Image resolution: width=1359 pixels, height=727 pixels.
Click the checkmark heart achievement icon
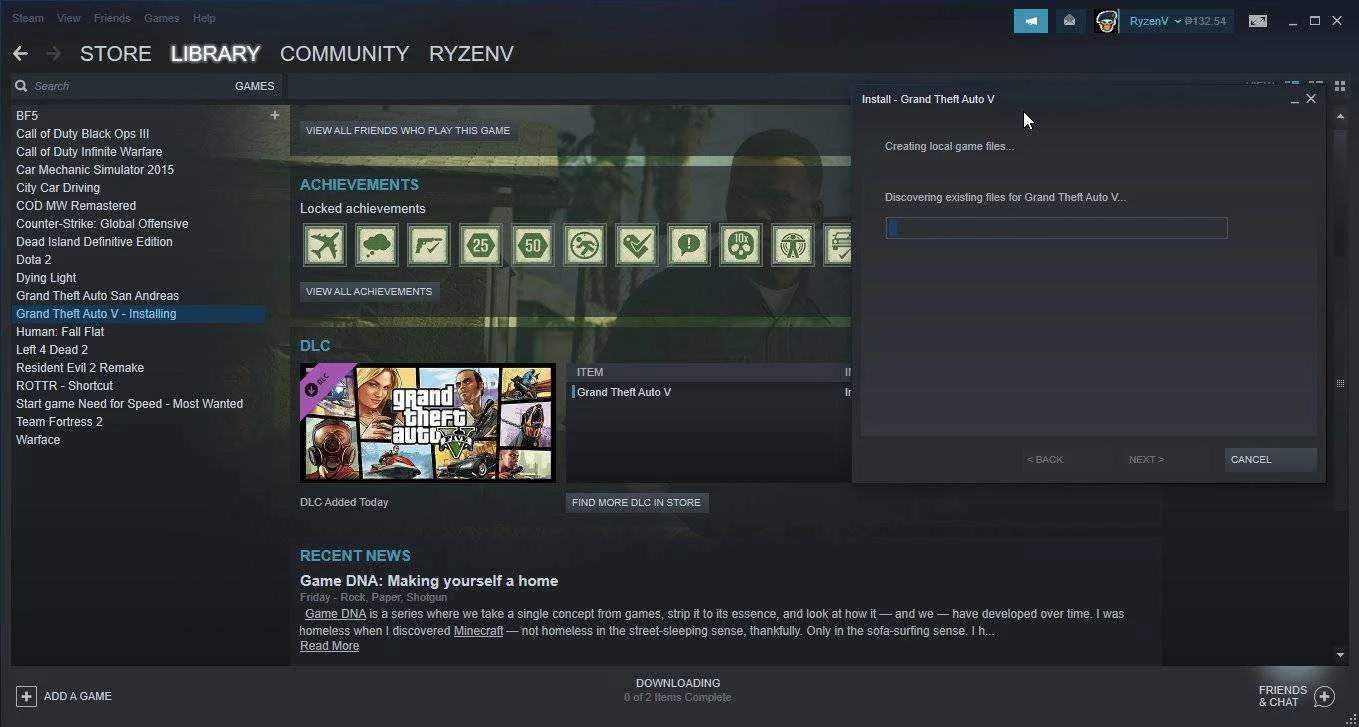click(636, 245)
